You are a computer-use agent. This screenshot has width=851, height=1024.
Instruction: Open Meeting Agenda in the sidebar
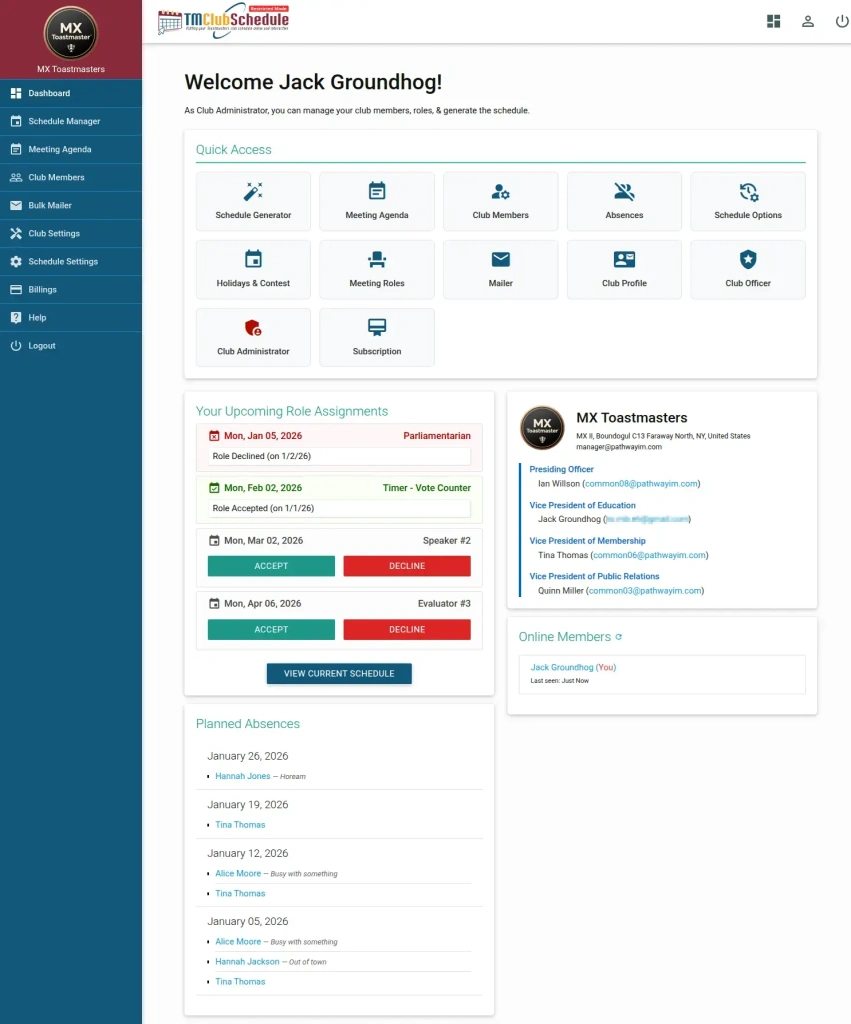71,150
